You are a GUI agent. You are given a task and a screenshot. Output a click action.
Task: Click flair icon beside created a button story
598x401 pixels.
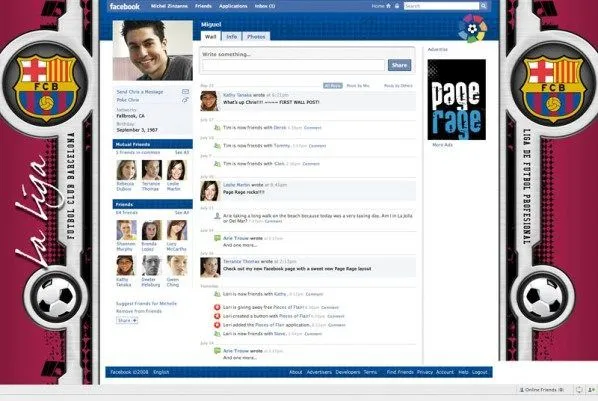click(x=217, y=316)
